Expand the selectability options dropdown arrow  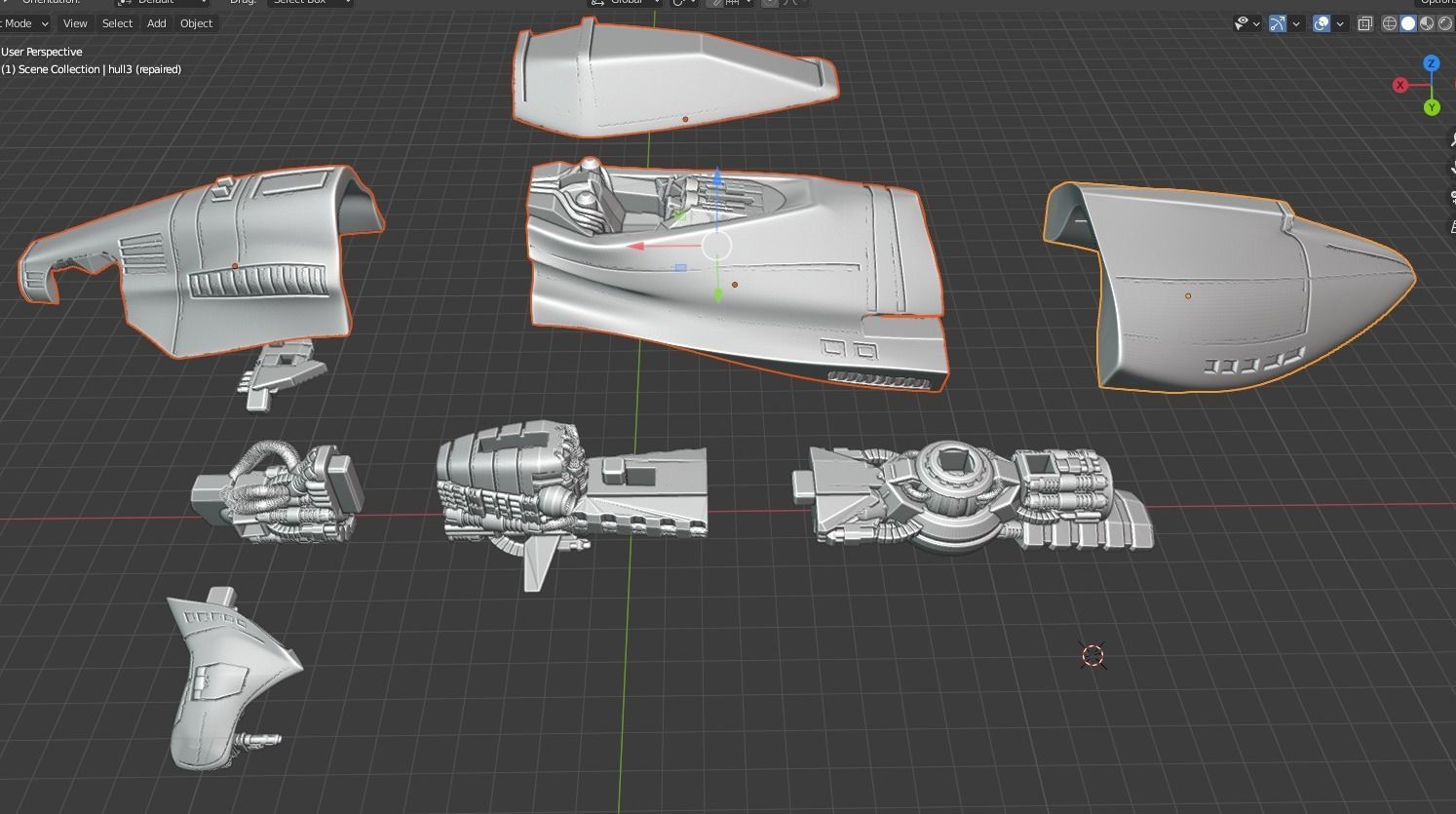(x=1256, y=23)
